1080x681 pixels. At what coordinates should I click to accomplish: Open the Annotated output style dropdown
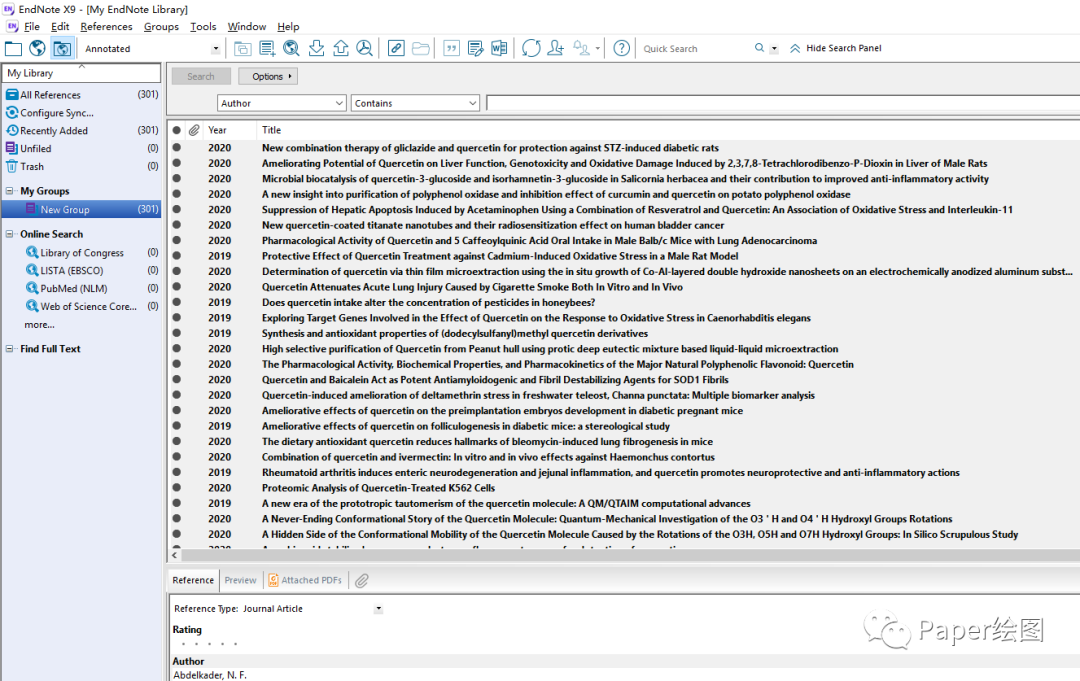coord(216,49)
